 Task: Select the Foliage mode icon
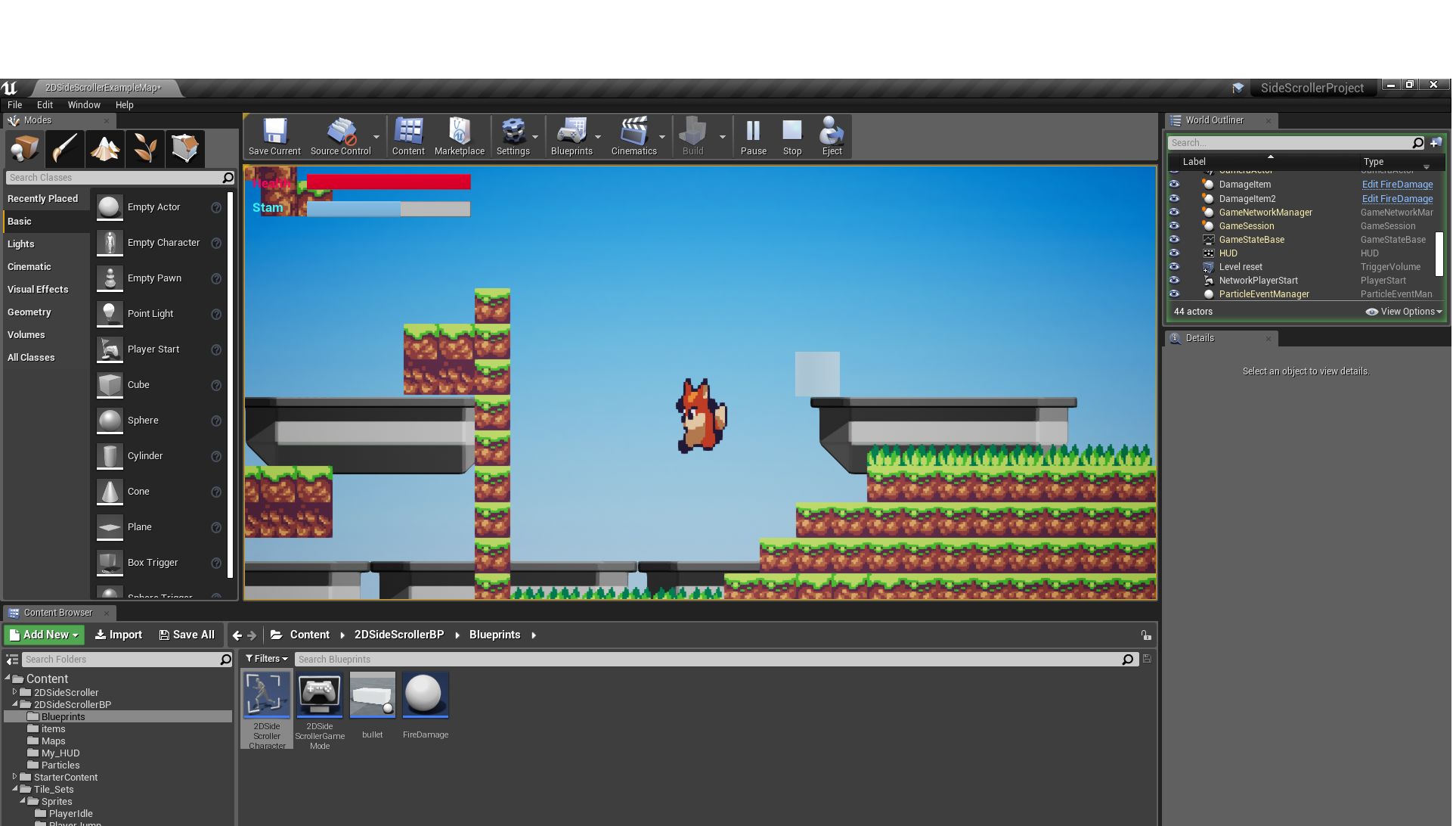pos(145,148)
